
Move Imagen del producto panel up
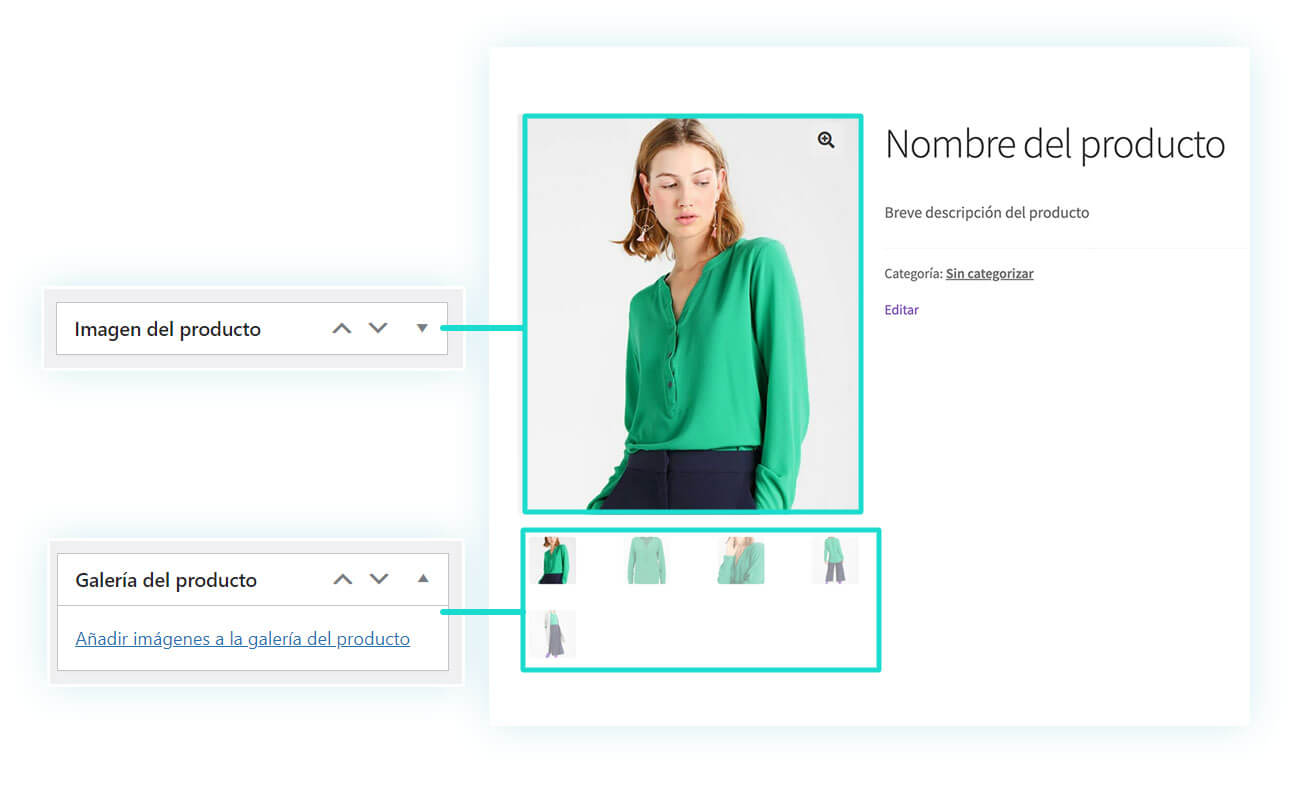coord(342,328)
